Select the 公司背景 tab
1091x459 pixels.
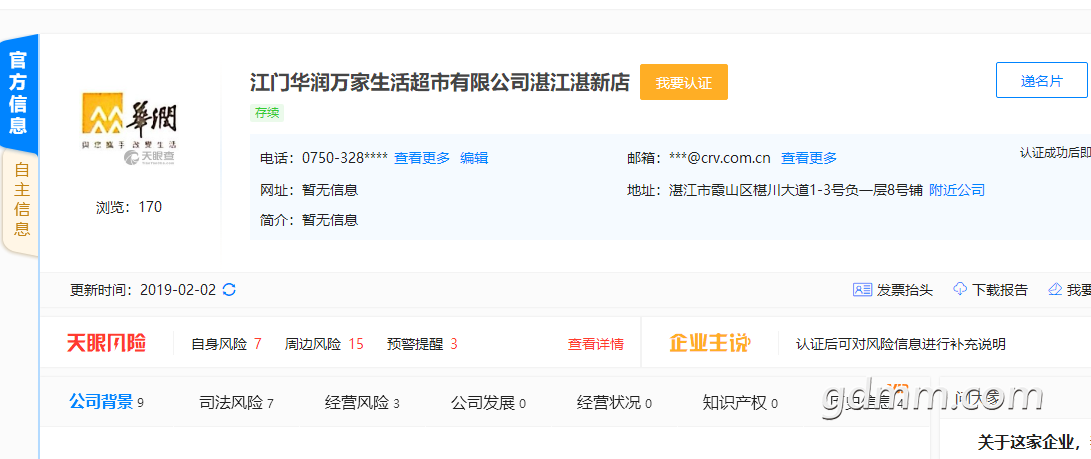tap(106, 401)
